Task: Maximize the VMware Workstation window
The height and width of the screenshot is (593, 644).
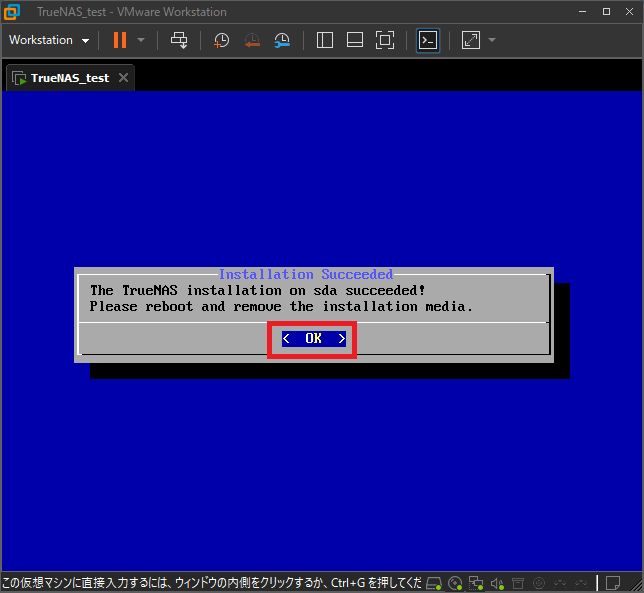Action: click(x=606, y=11)
